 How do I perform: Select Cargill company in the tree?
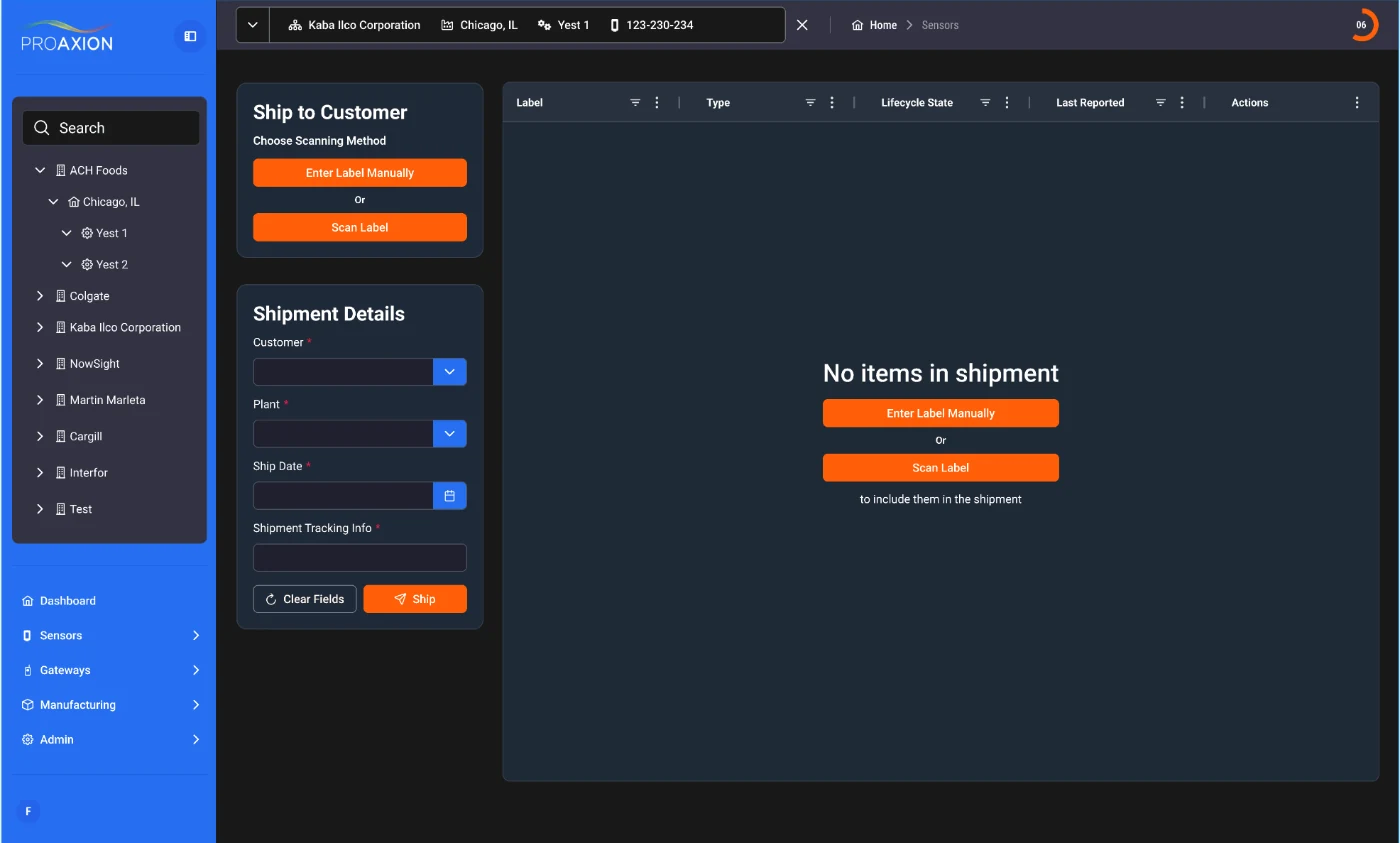click(79, 436)
